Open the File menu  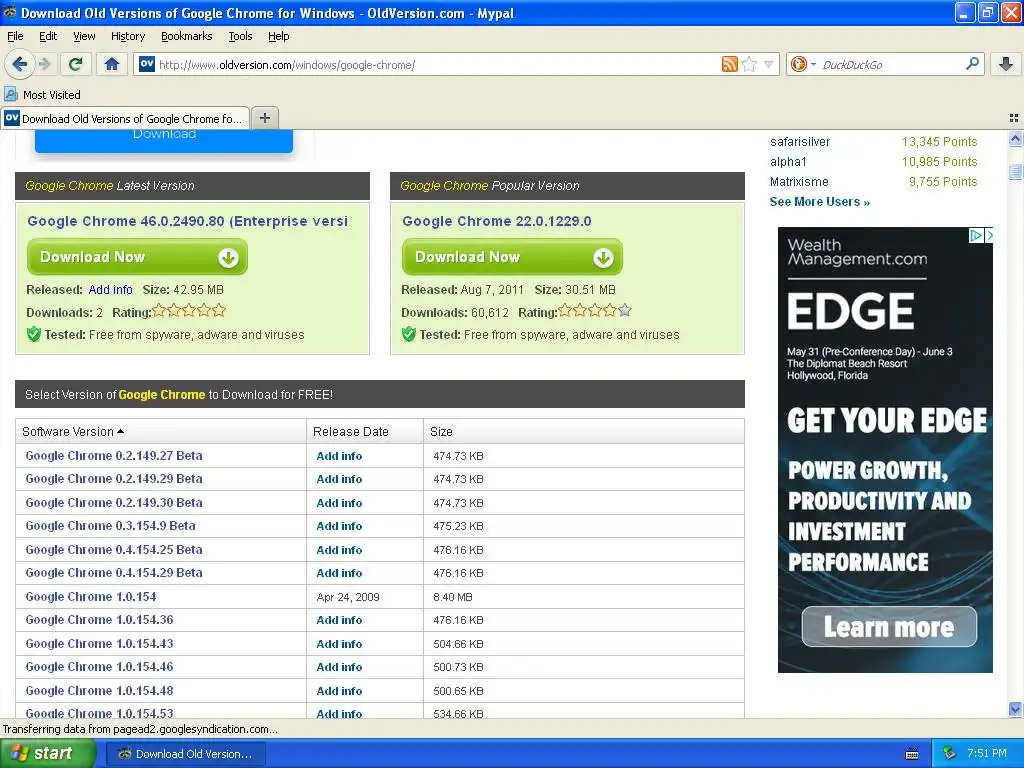click(15, 36)
